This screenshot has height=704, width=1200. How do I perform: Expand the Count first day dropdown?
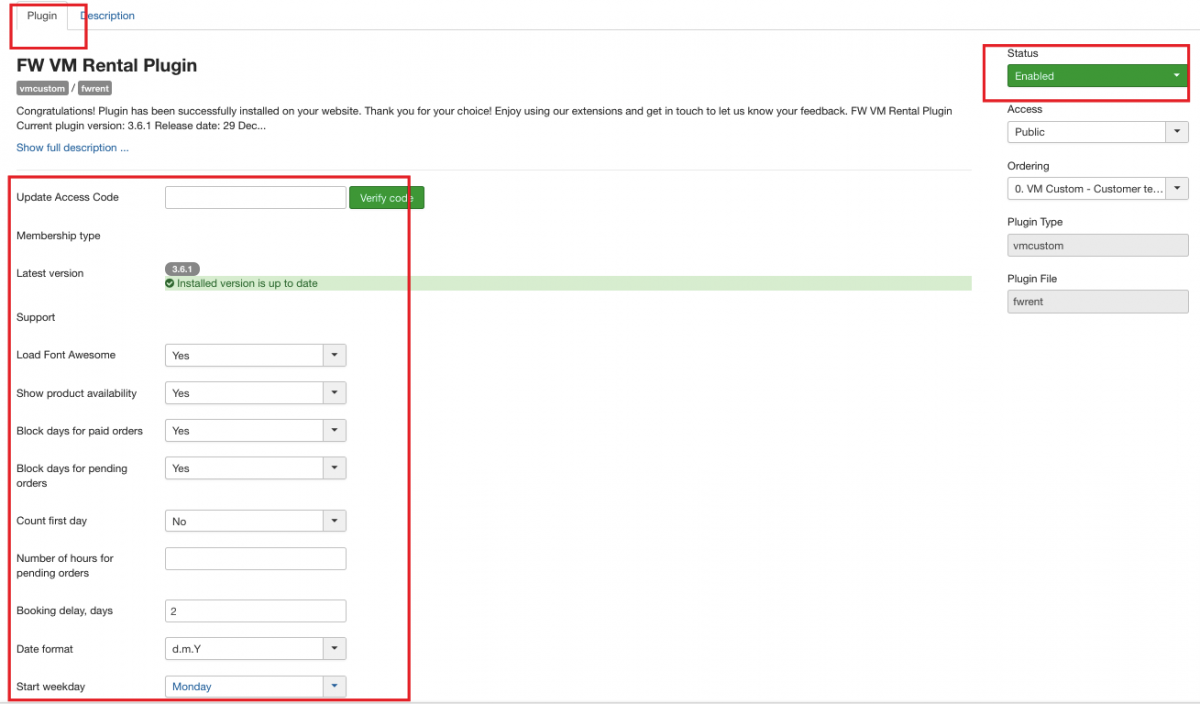(x=255, y=521)
